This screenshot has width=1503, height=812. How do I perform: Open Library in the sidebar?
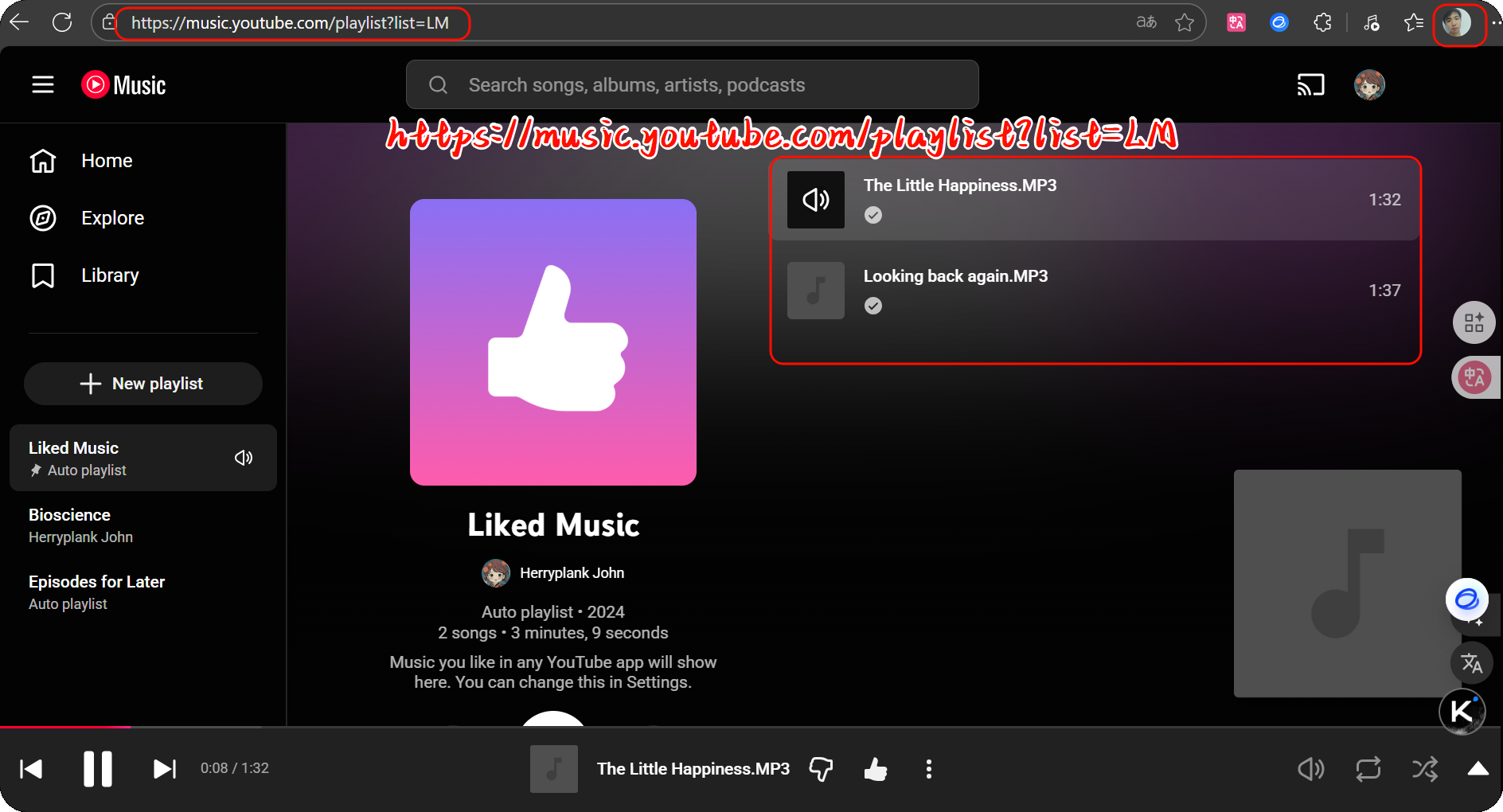click(x=143, y=275)
